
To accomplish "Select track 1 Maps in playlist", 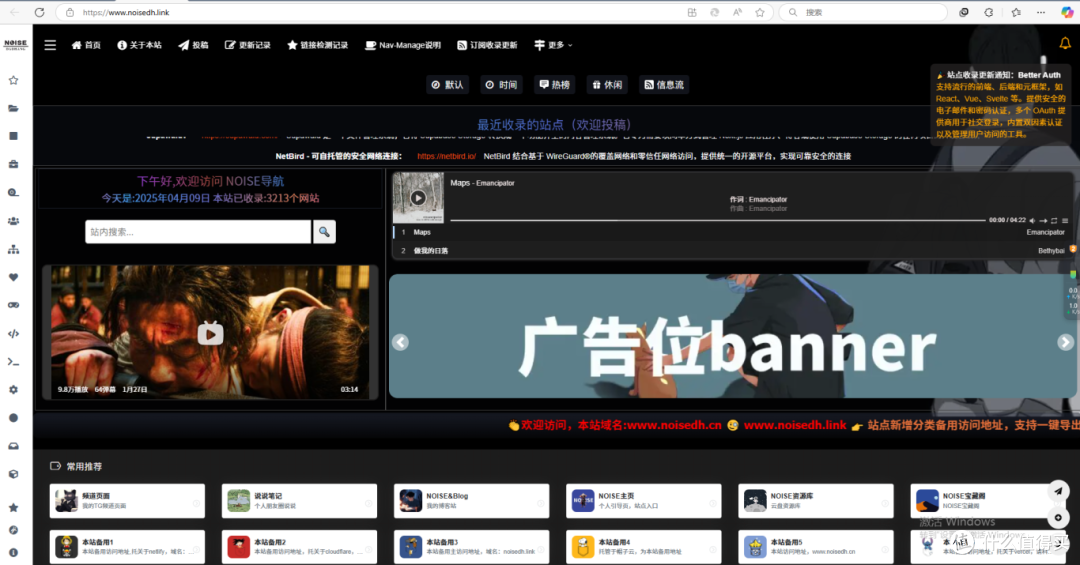I will tap(733, 232).
